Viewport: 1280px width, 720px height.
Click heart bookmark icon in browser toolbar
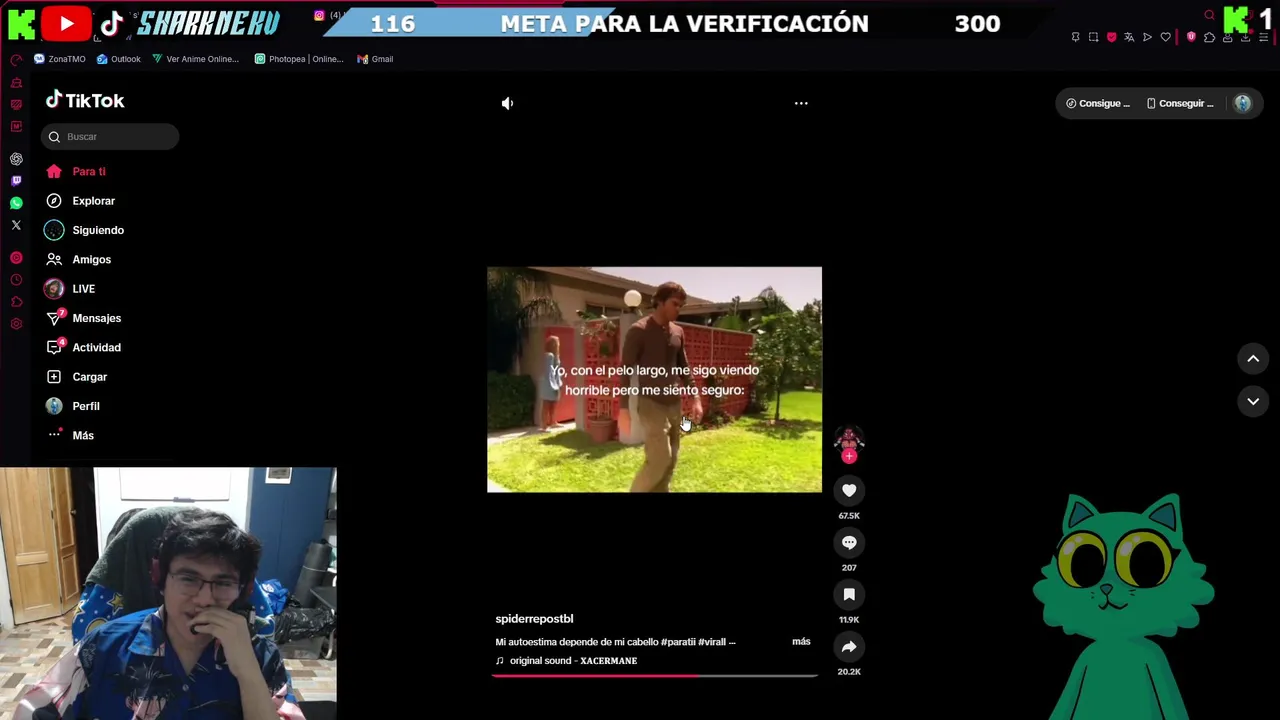pos(1165,37)
